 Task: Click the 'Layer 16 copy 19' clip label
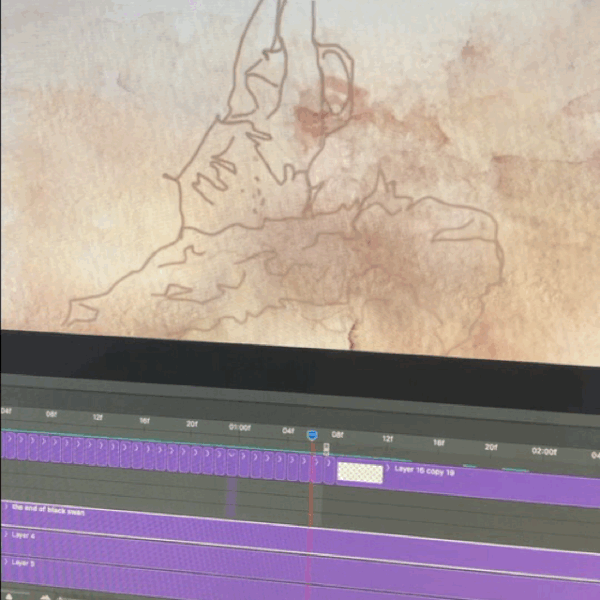[424, 470]
